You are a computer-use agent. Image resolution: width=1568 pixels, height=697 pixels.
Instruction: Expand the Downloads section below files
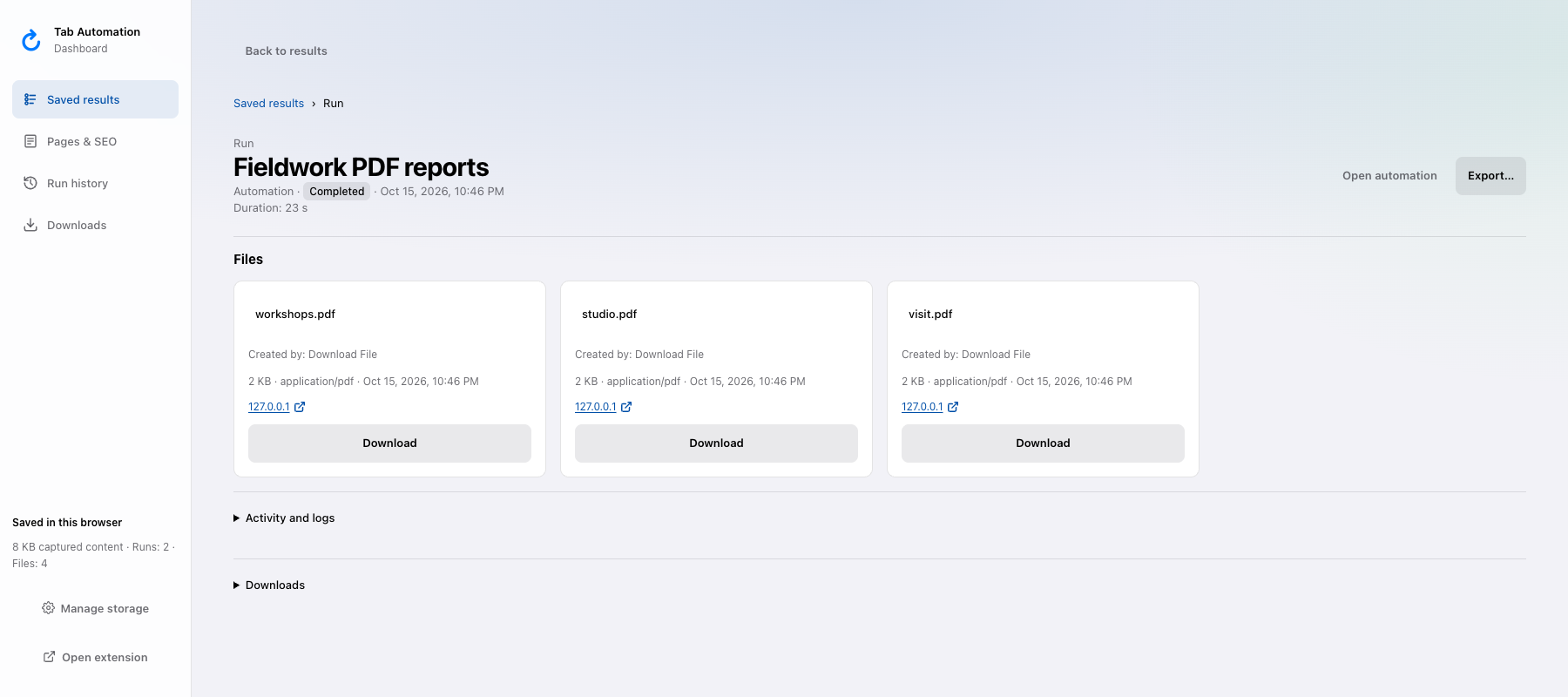(x=269, y=585)
